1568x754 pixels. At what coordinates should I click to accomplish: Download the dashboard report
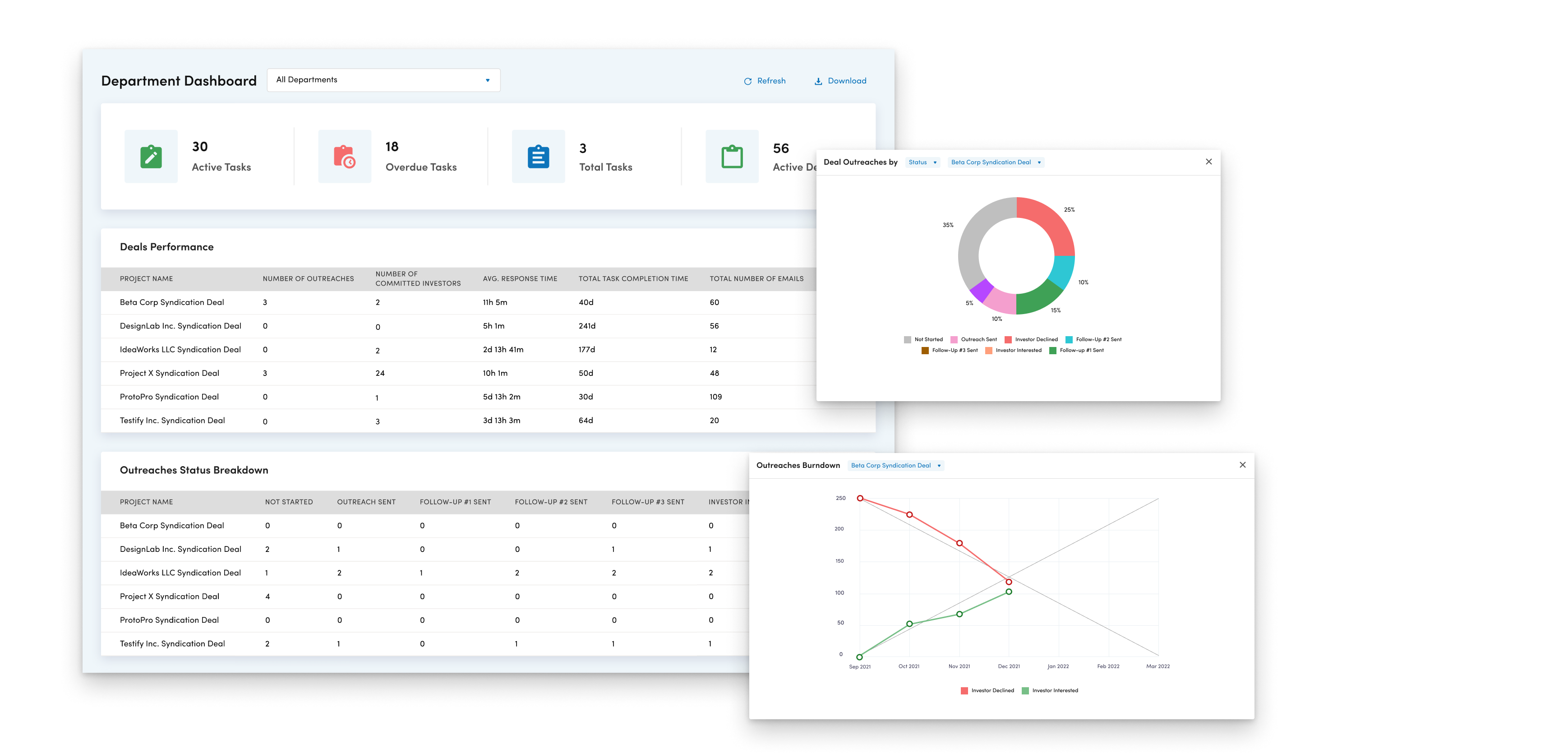click(x=840, y=81)
